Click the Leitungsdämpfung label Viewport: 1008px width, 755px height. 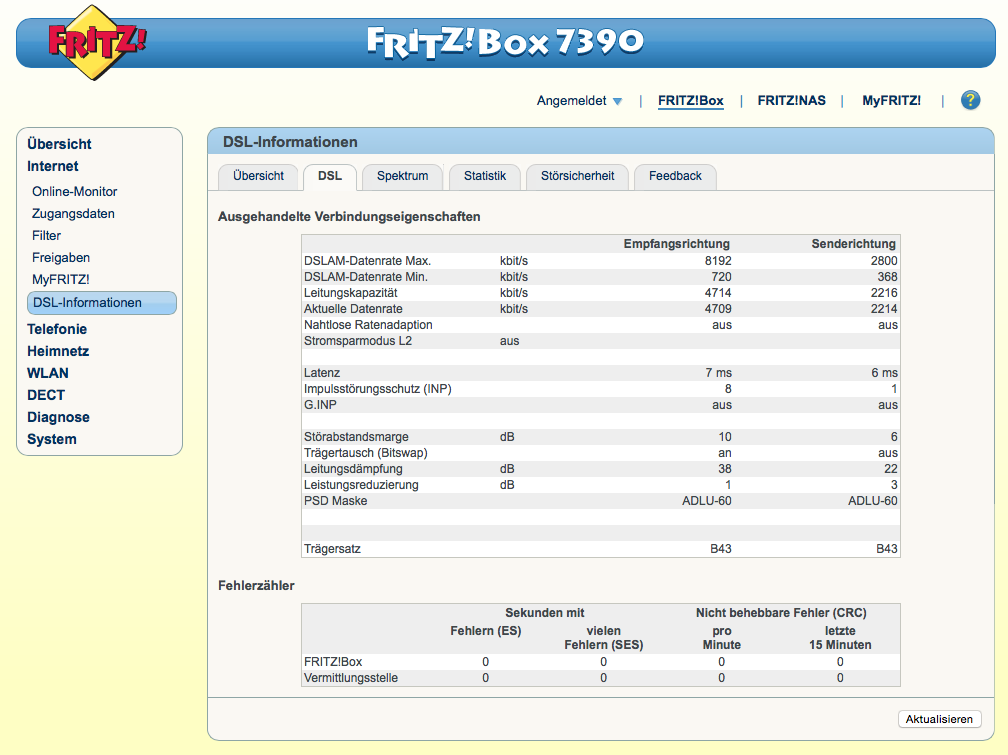tap(353, 469)
